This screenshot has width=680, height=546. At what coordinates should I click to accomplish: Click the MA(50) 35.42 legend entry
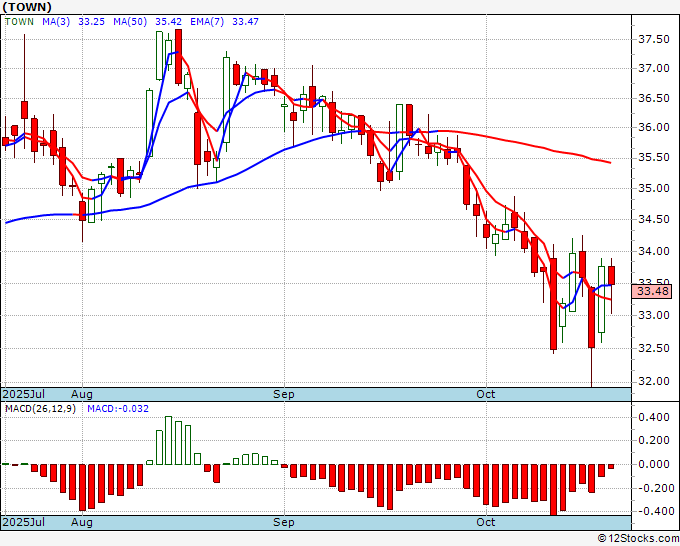pyautogui.click(x=147, y=22)
